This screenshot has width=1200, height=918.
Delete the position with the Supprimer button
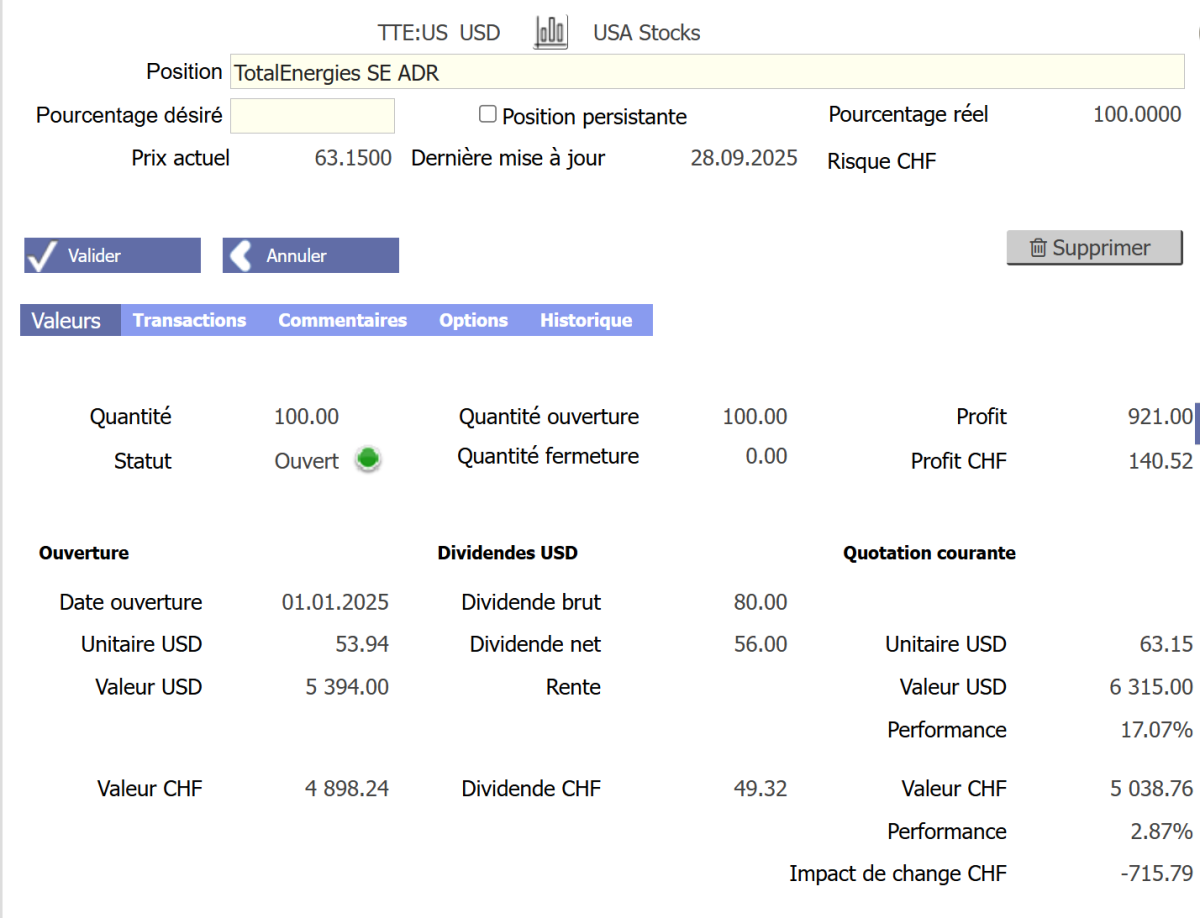1094,248
